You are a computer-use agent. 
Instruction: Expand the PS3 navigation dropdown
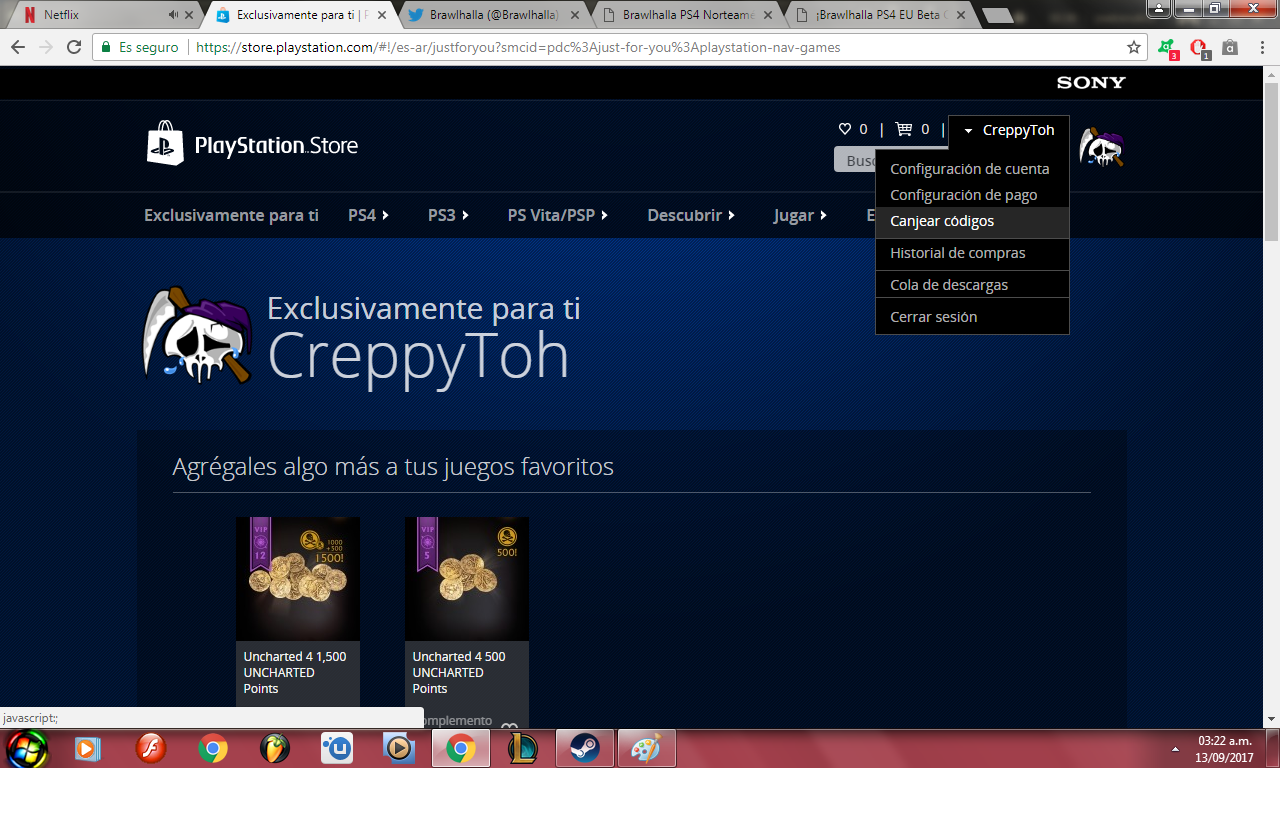coord(449,215)
